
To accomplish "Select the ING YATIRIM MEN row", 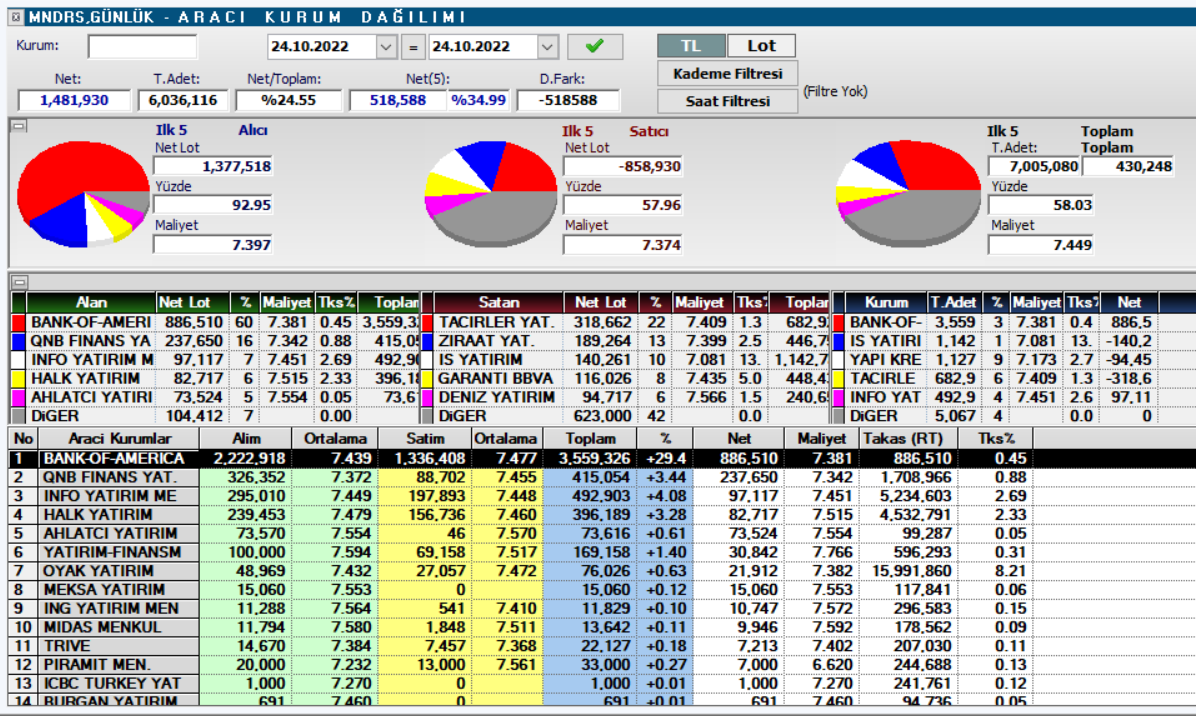I will coord(602,608).
